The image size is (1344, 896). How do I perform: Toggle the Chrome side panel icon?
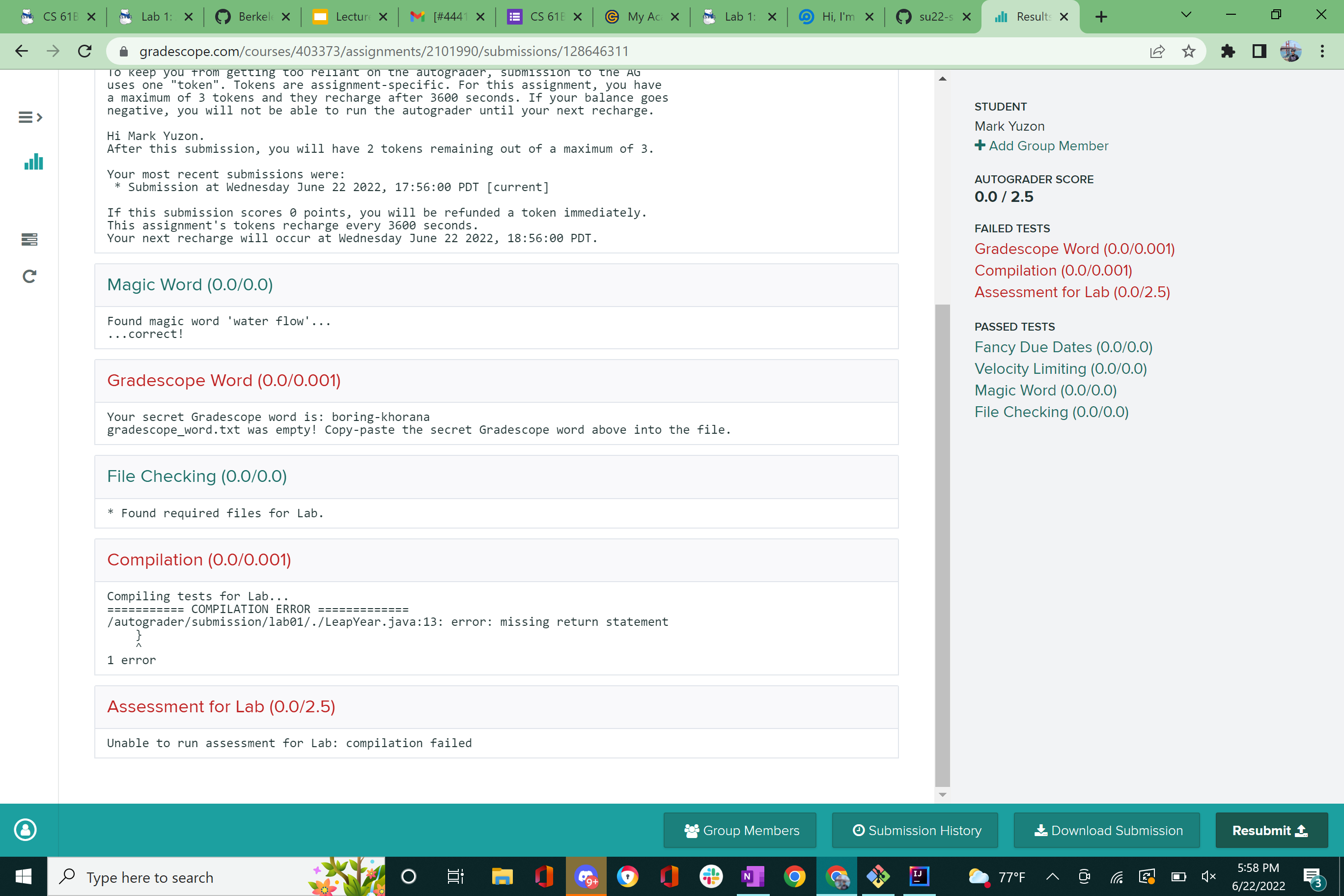point(1259,52)
